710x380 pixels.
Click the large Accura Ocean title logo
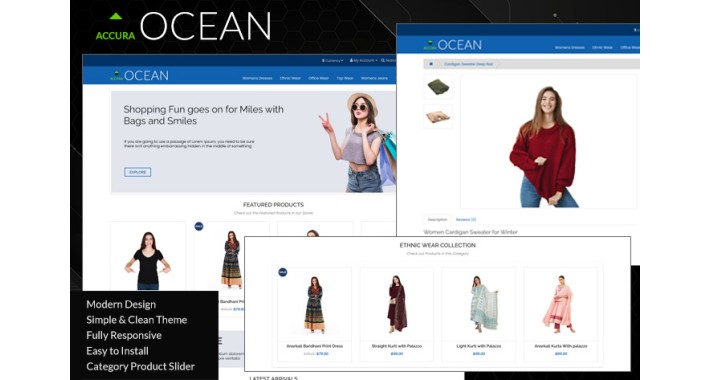[x=183, y=27]
